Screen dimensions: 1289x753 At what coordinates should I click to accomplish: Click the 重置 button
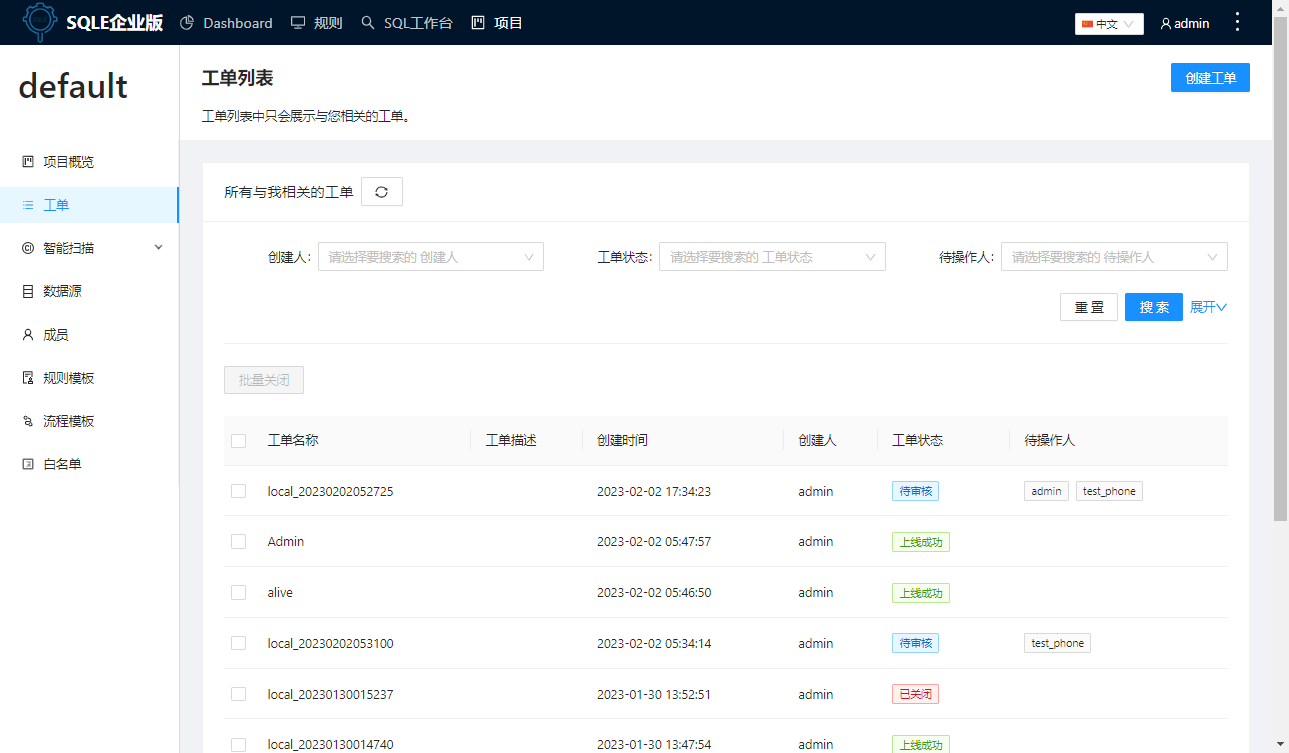coord(1089,307)
